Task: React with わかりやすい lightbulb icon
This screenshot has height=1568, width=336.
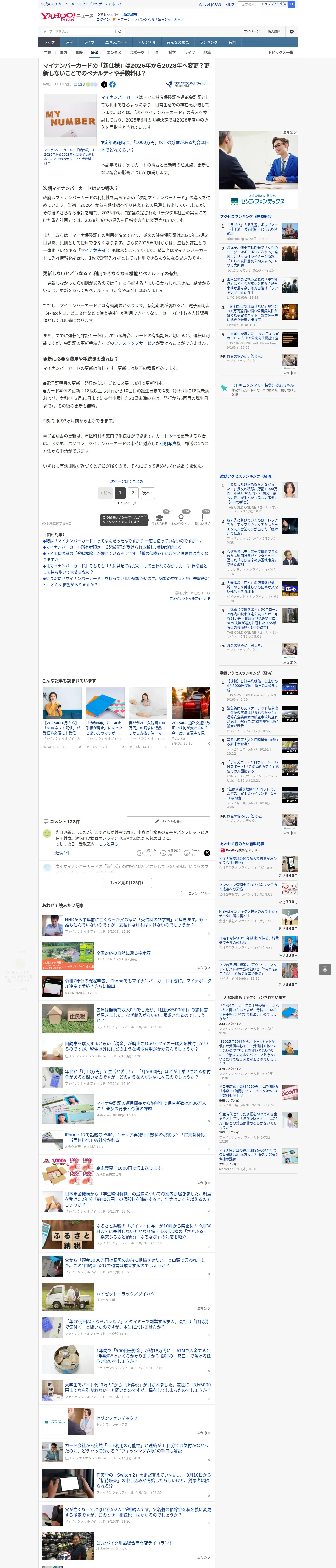Action: (x=181, y=518)
